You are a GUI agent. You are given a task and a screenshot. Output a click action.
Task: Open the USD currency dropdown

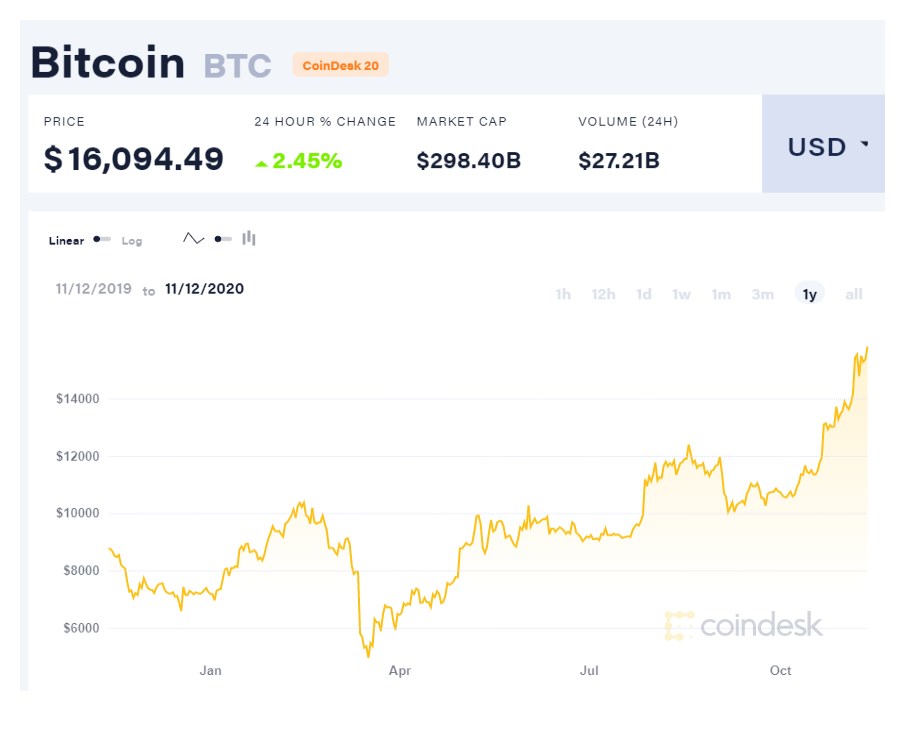822,147
